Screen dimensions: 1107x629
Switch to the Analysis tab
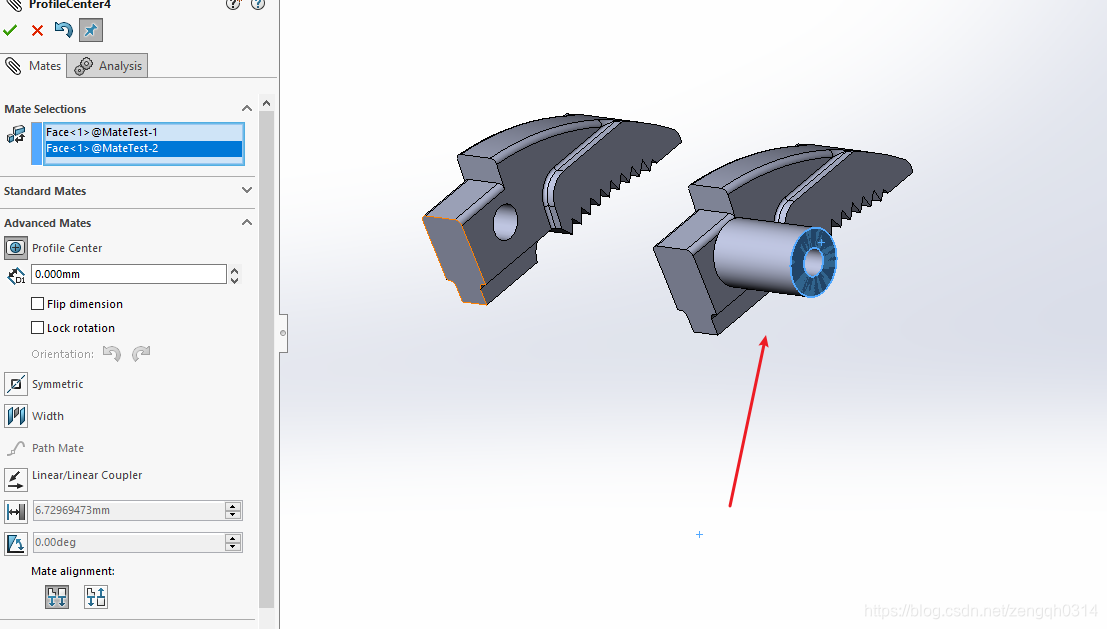(107, 66)
